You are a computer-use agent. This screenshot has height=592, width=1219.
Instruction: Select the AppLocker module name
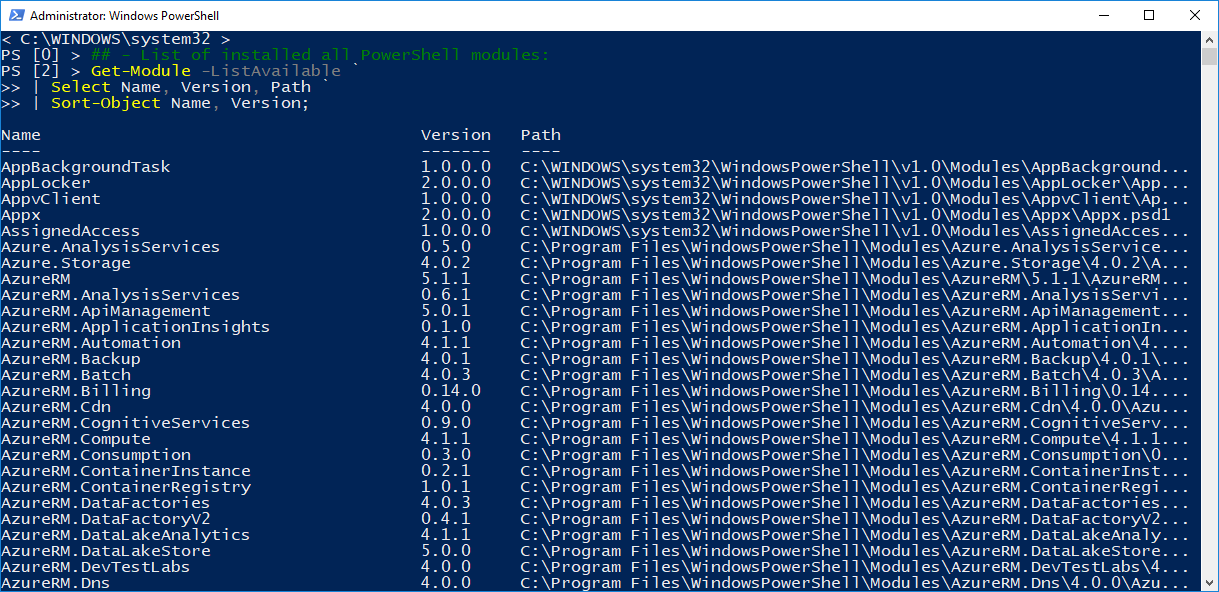click(46, 183)
